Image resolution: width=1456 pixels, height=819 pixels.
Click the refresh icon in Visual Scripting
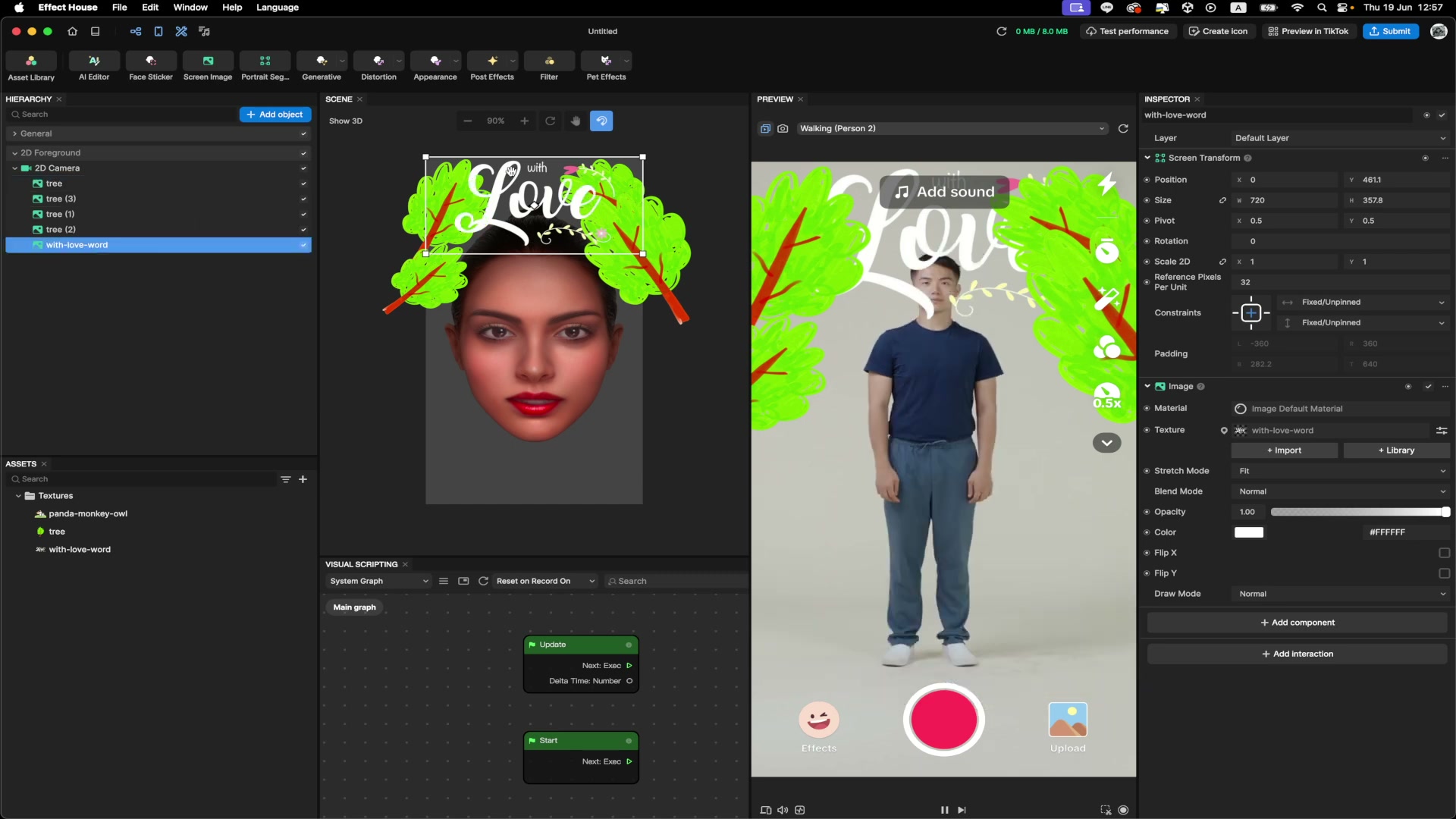(x=483, y=581)
